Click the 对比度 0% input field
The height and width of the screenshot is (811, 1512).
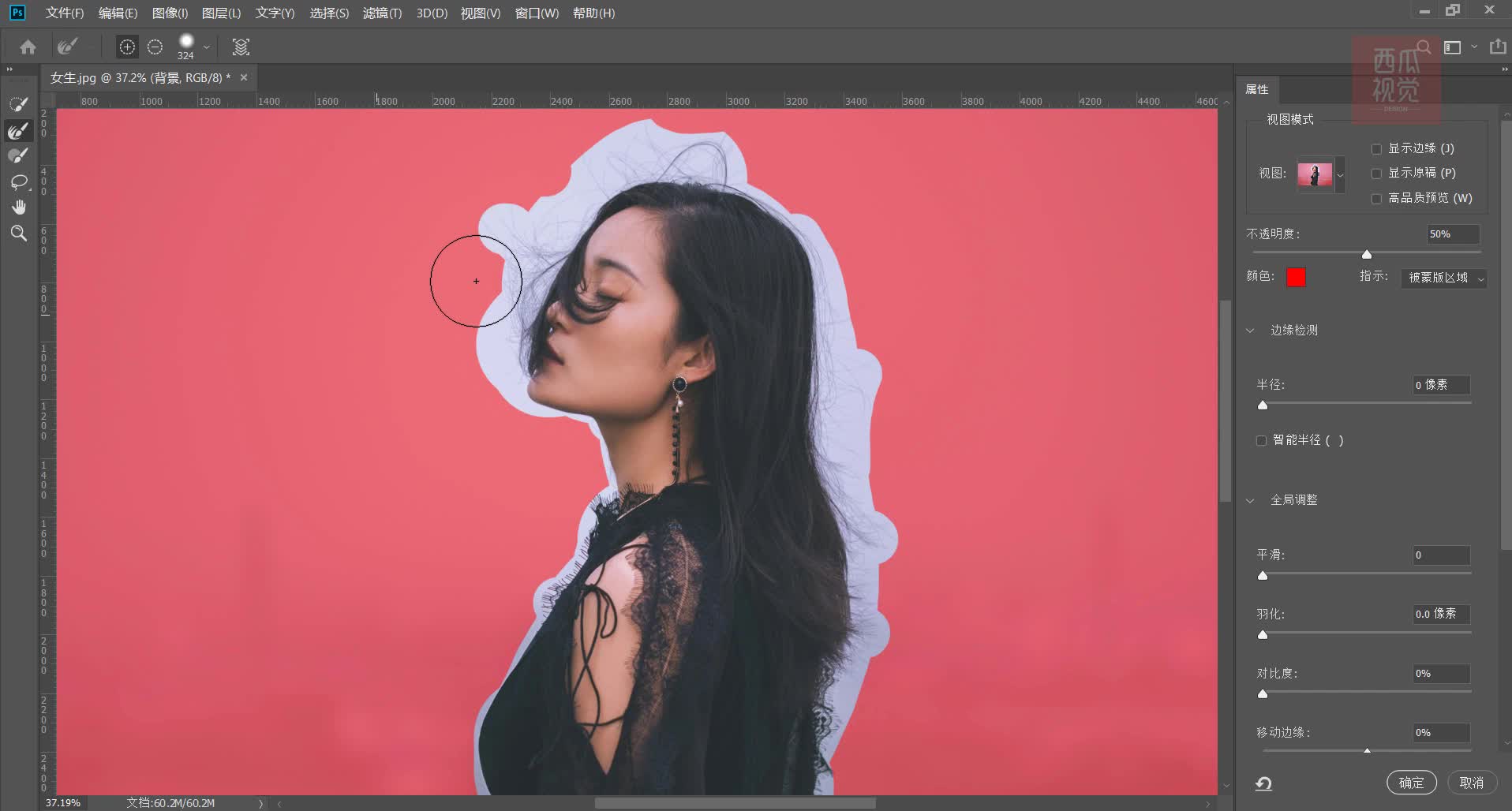(x=1441, y=674)
